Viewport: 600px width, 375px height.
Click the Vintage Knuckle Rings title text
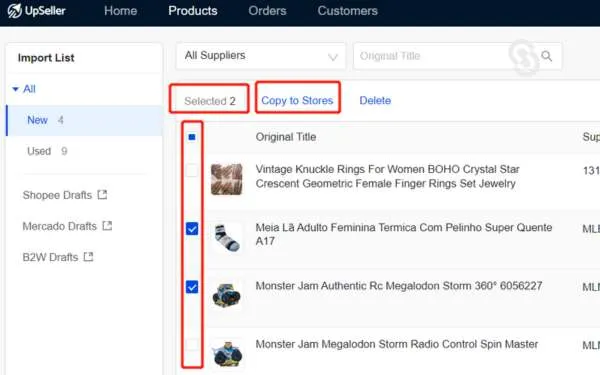387,176
